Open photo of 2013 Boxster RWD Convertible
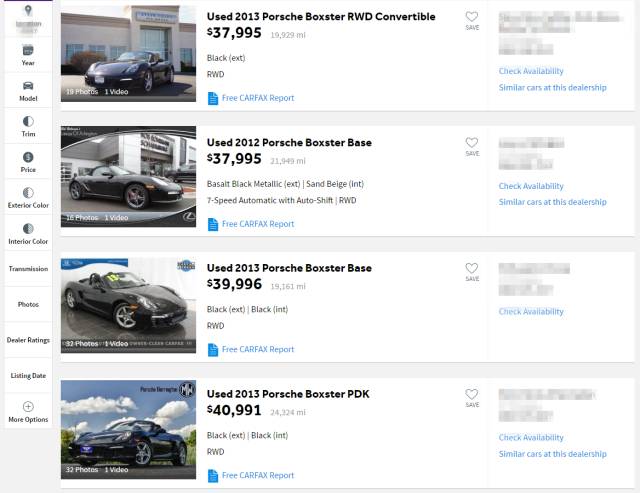The height and width of the screenshot is (493, 640). [128, 53]
